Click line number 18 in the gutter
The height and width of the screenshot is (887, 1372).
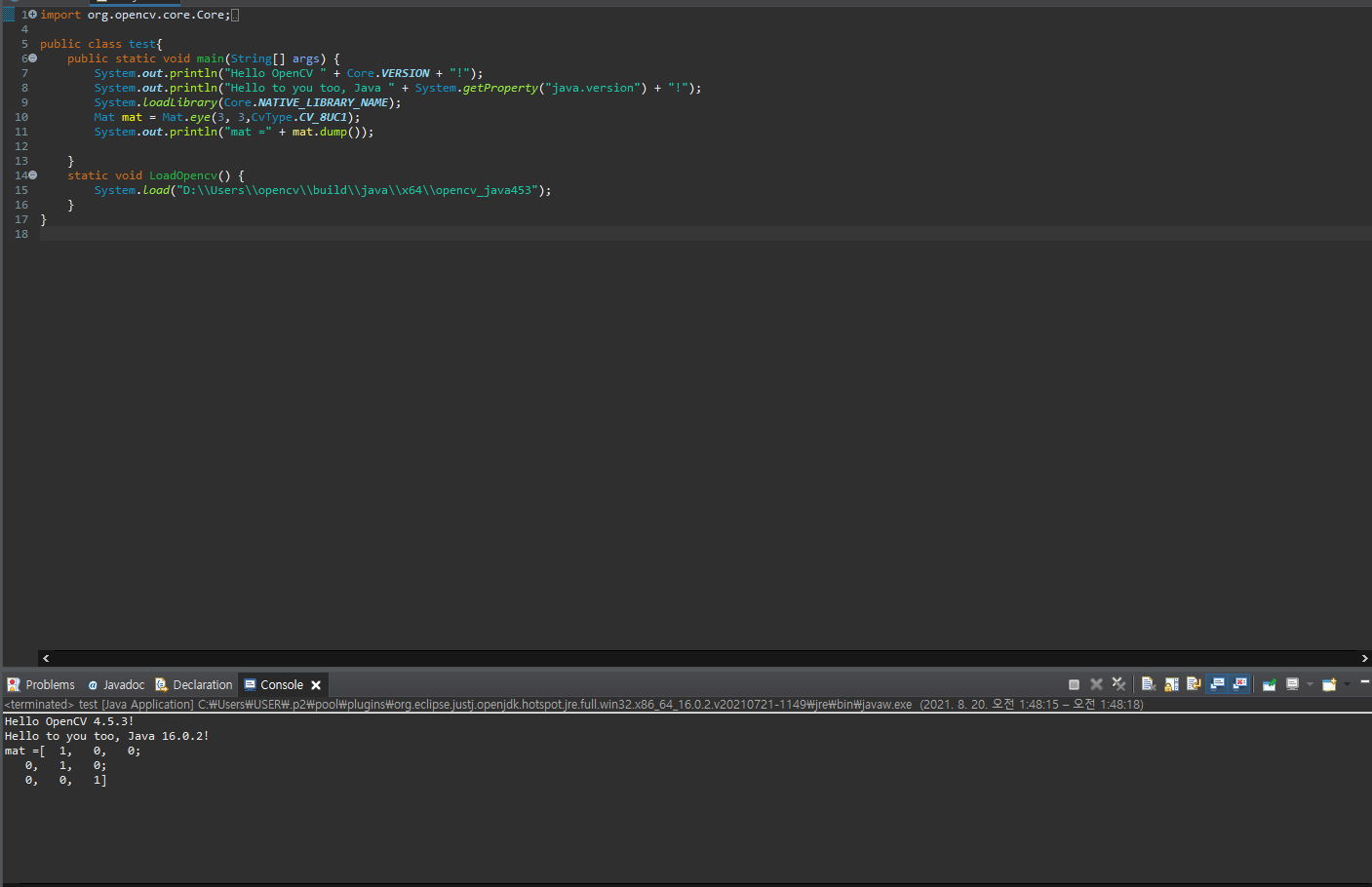21,234
